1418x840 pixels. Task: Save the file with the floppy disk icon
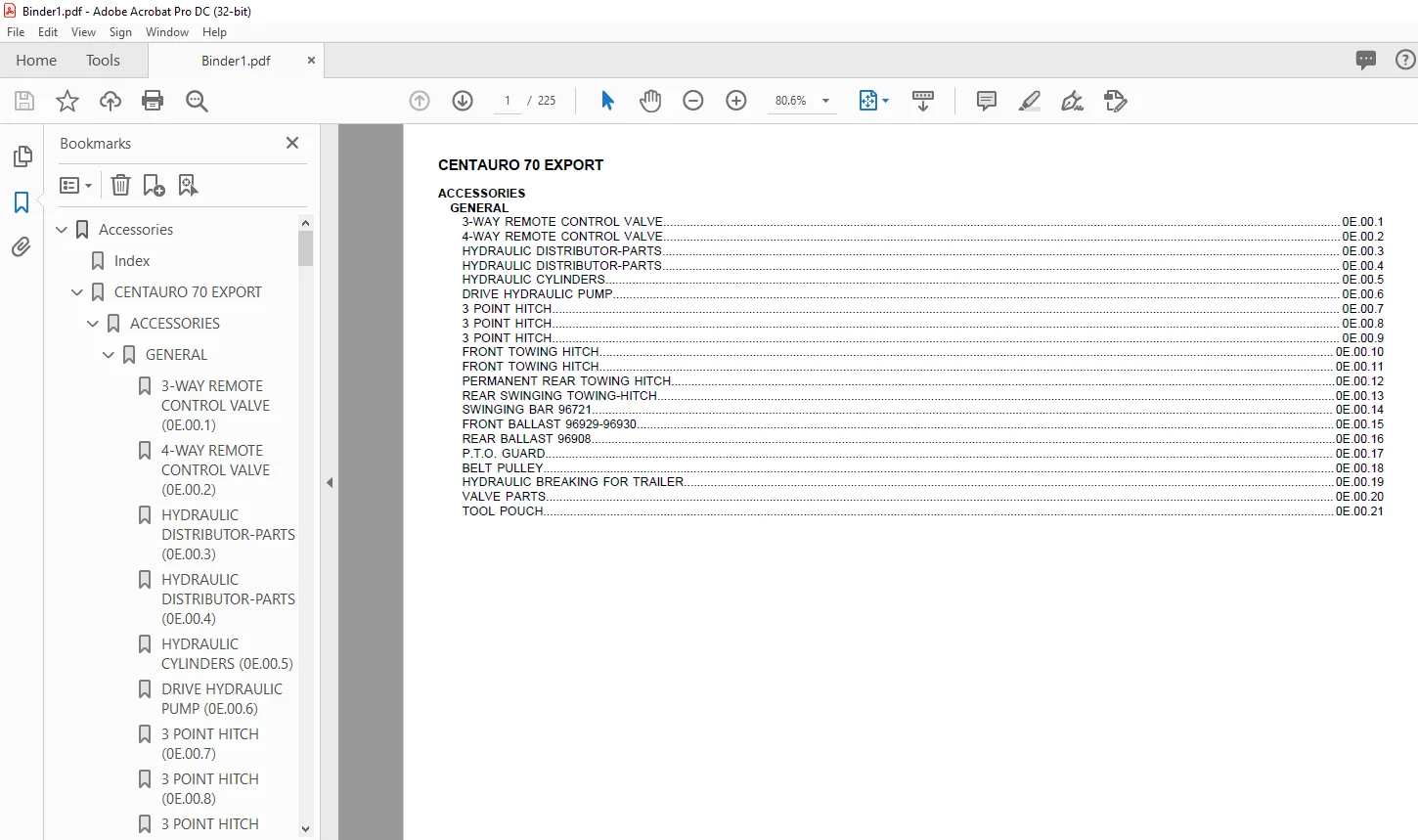point(24,101)
